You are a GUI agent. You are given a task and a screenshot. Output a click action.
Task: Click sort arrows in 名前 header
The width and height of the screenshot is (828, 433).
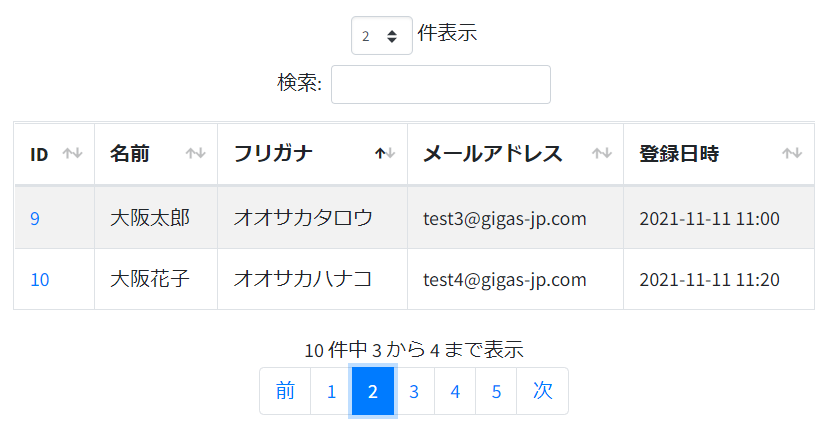(x=195, y=154)
